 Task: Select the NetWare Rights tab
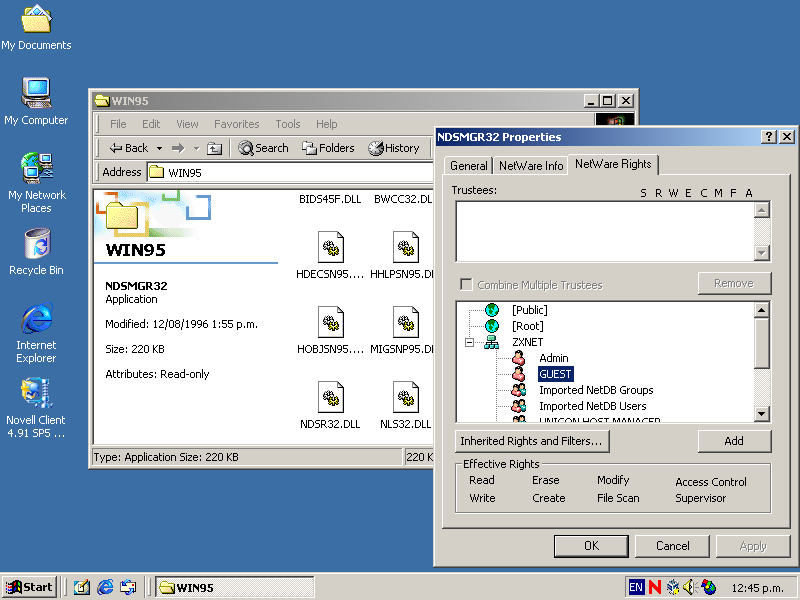tap(613, 164)
